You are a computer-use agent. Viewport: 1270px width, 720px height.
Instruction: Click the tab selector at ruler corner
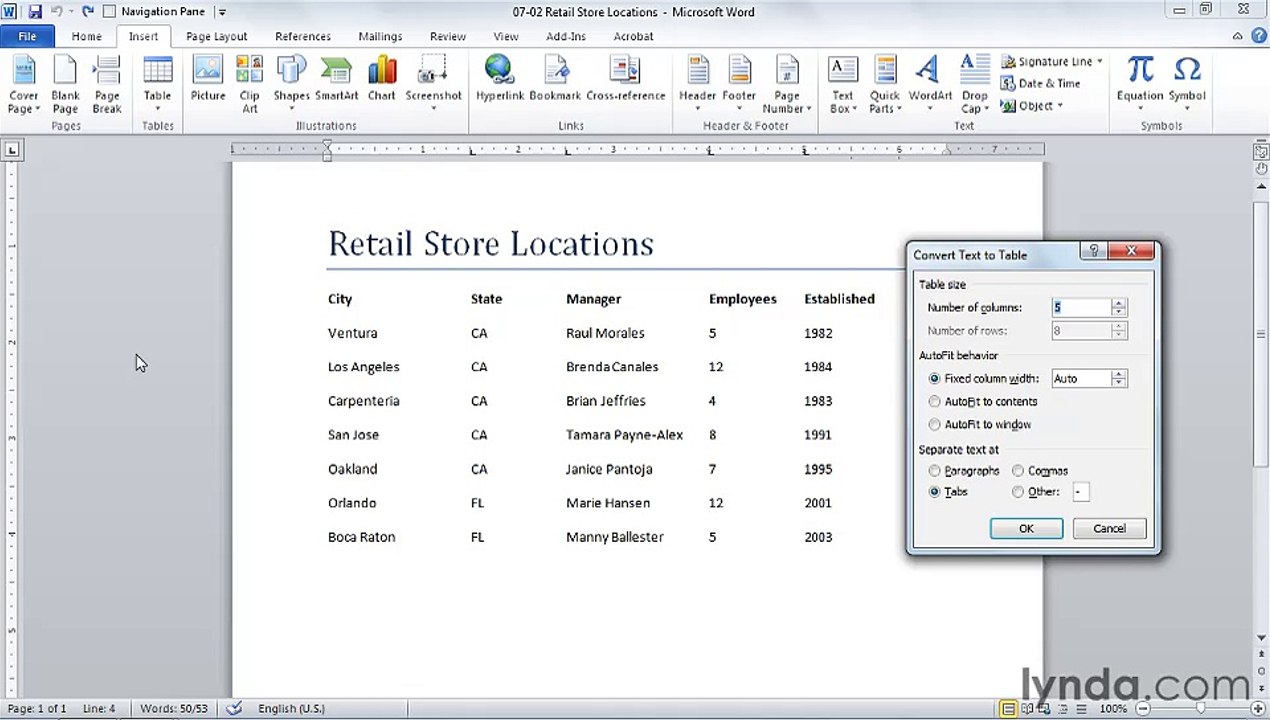(12, 150)
